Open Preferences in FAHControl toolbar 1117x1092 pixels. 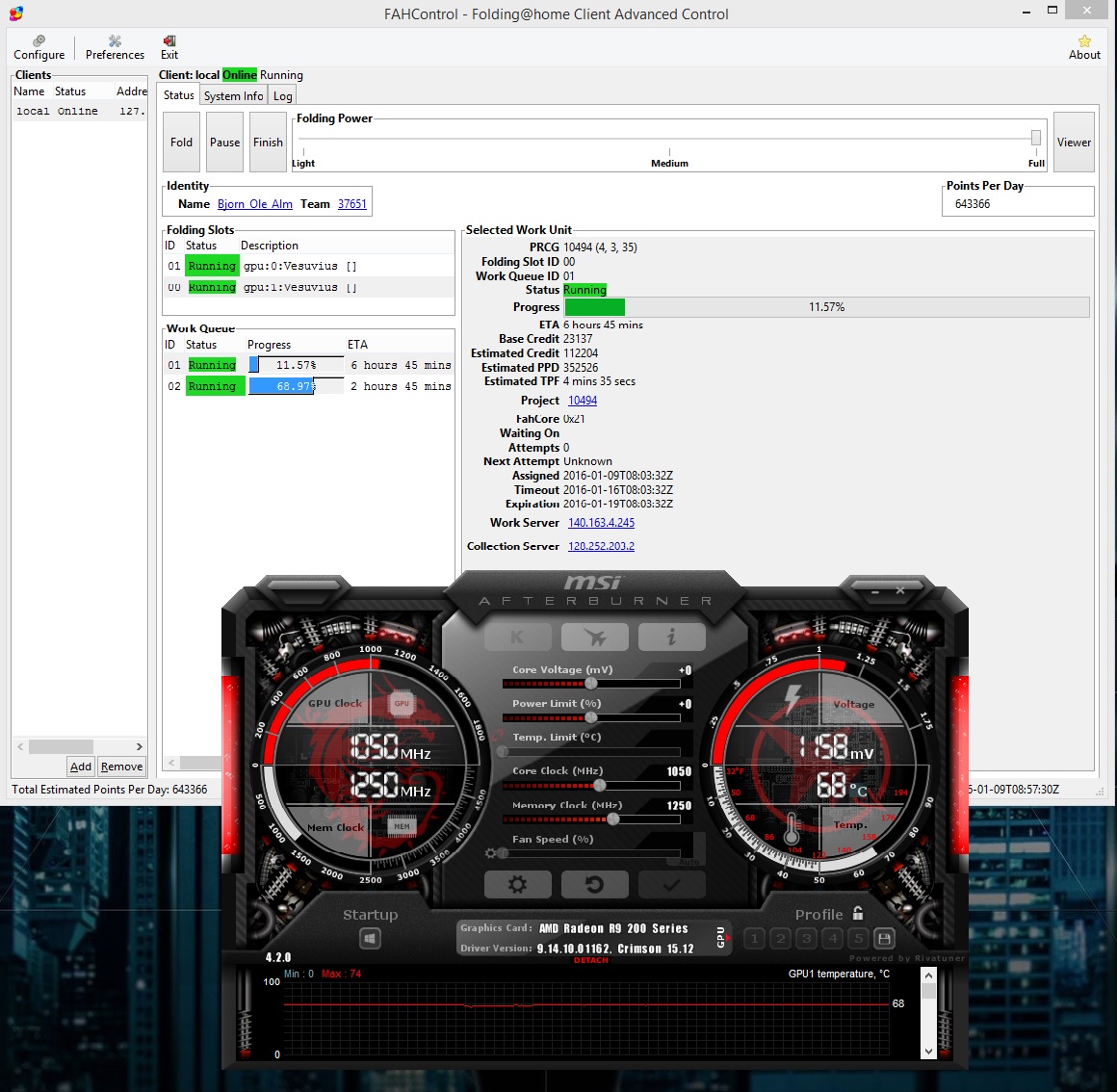pos(115,47)
